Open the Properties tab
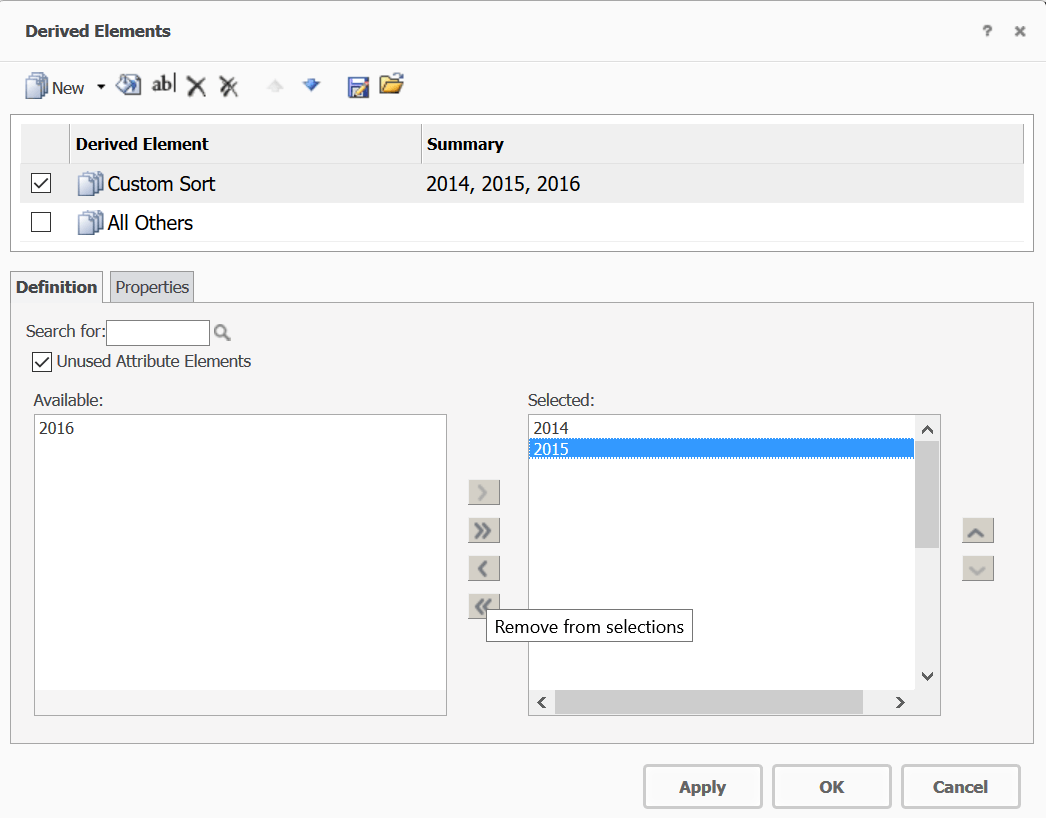Viewport: 1046px width, 818px height. click(x=152, y=287)
